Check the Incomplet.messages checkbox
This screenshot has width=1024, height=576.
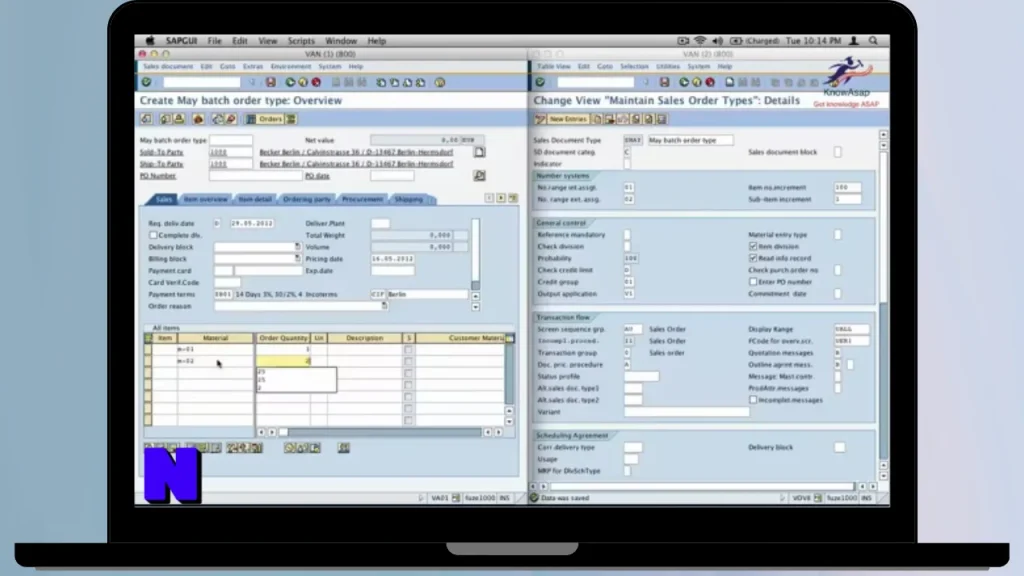pos(753,400)
